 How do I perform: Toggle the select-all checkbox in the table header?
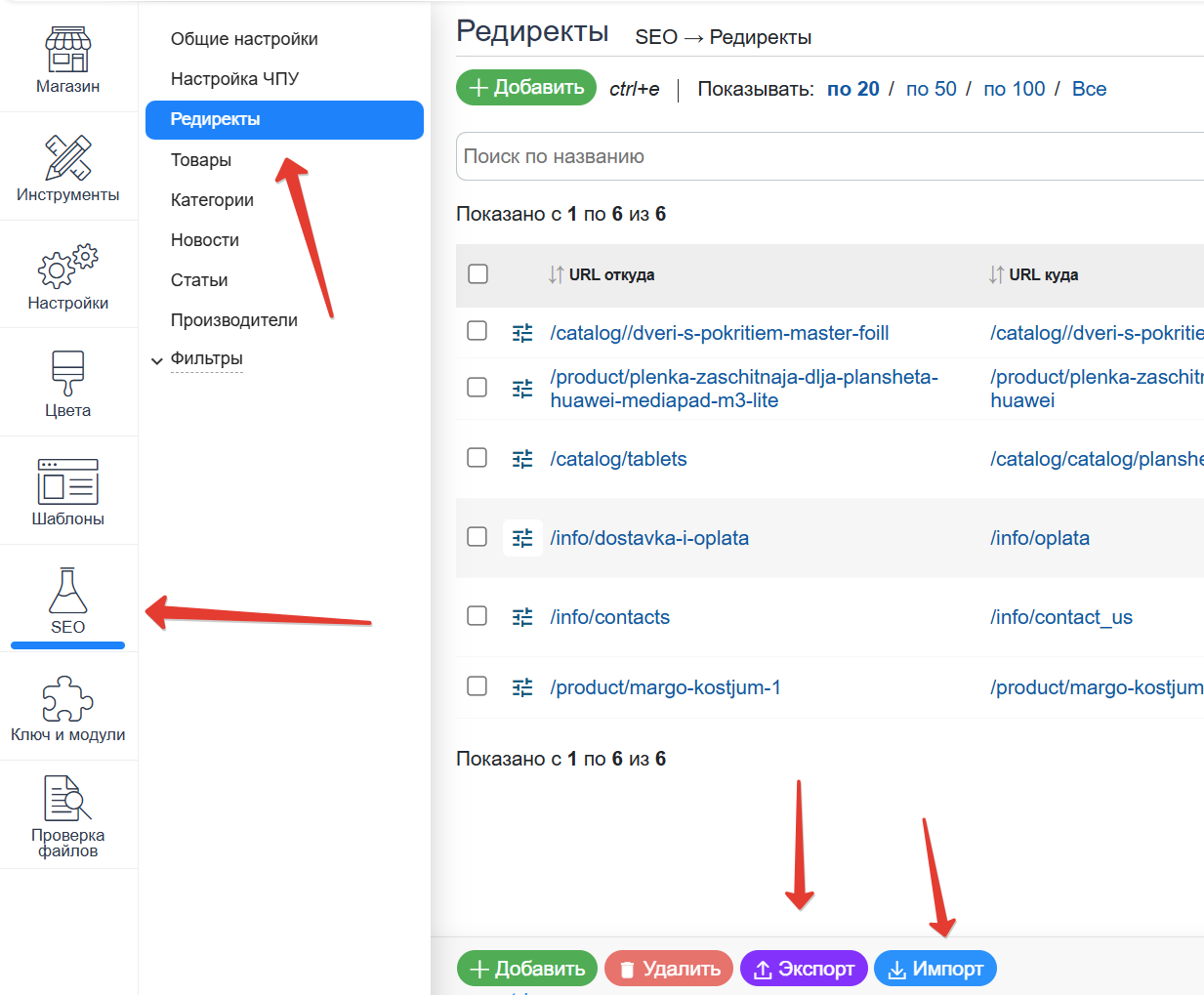pyautogui.click(x=477, y=274)
